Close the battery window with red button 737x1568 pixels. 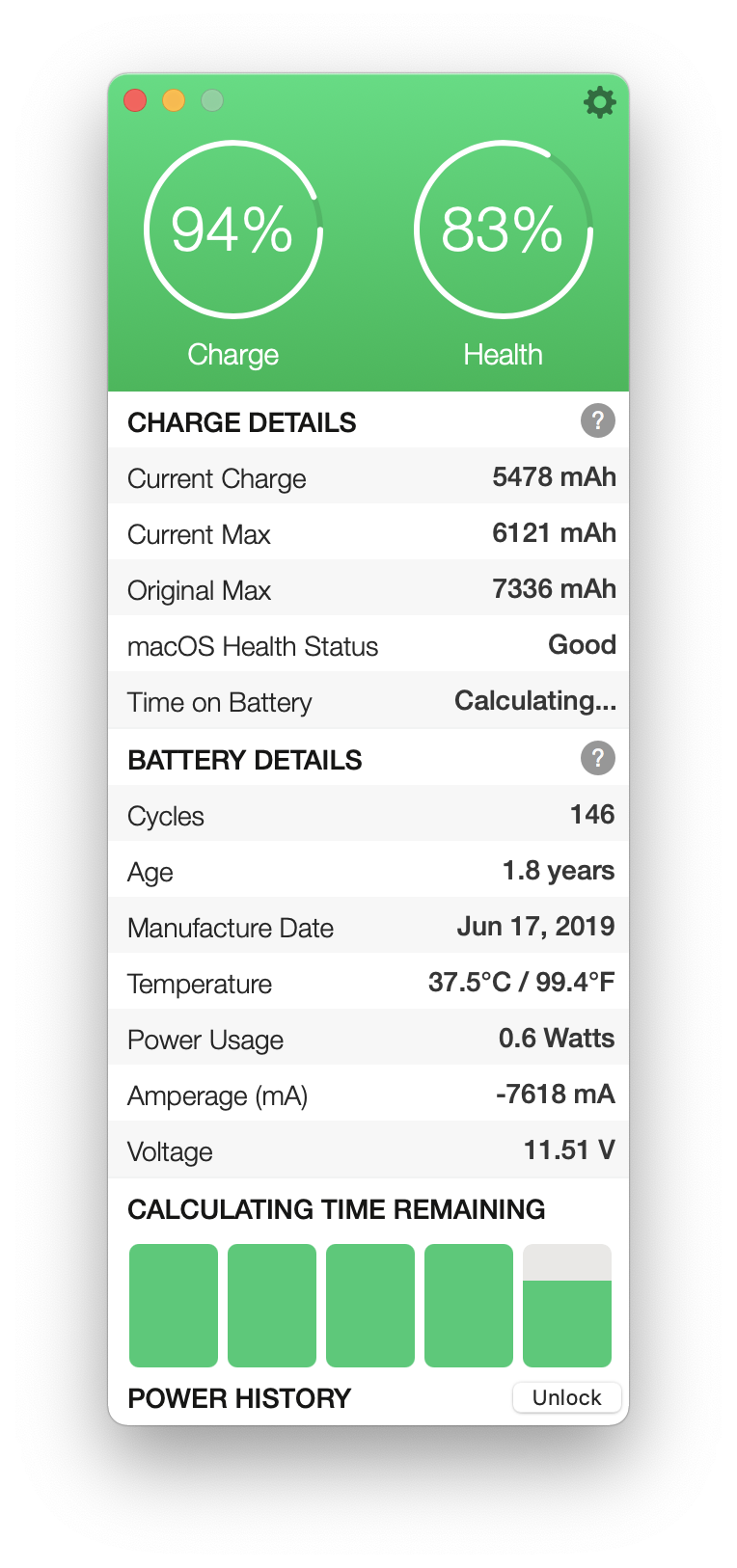[135, 100]
